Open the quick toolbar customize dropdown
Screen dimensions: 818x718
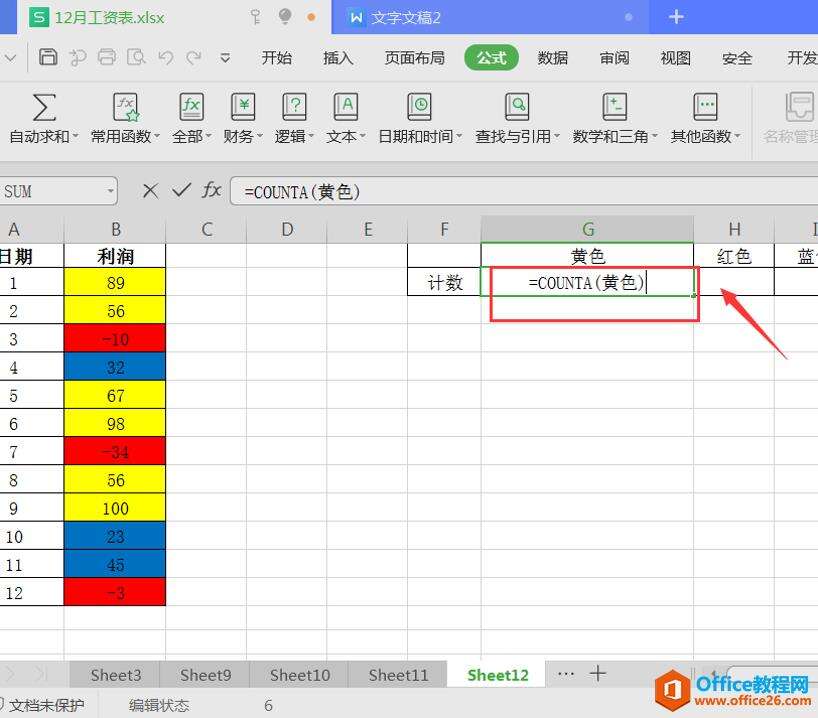(x=225, y=58)
